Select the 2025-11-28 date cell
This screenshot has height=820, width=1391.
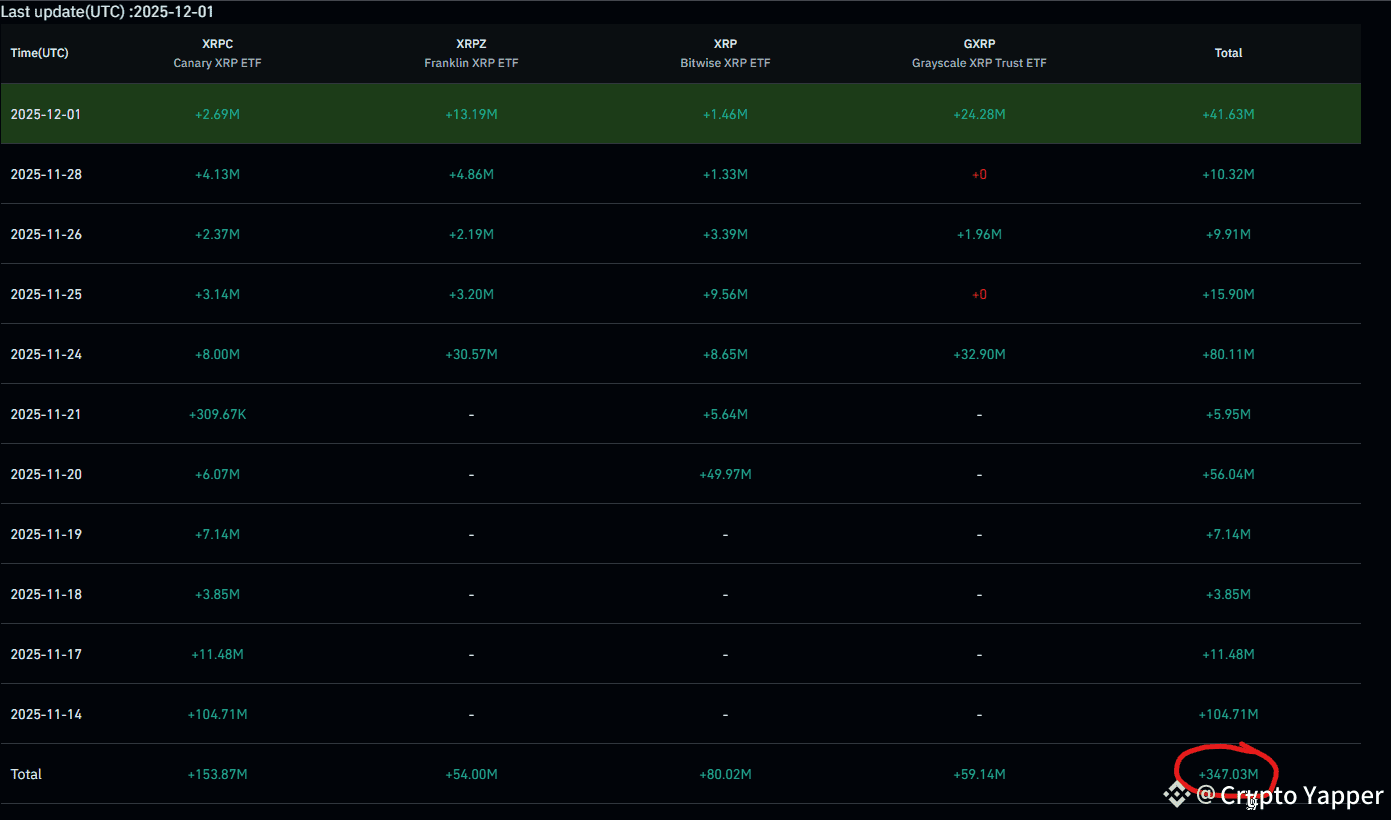[46, 174]
